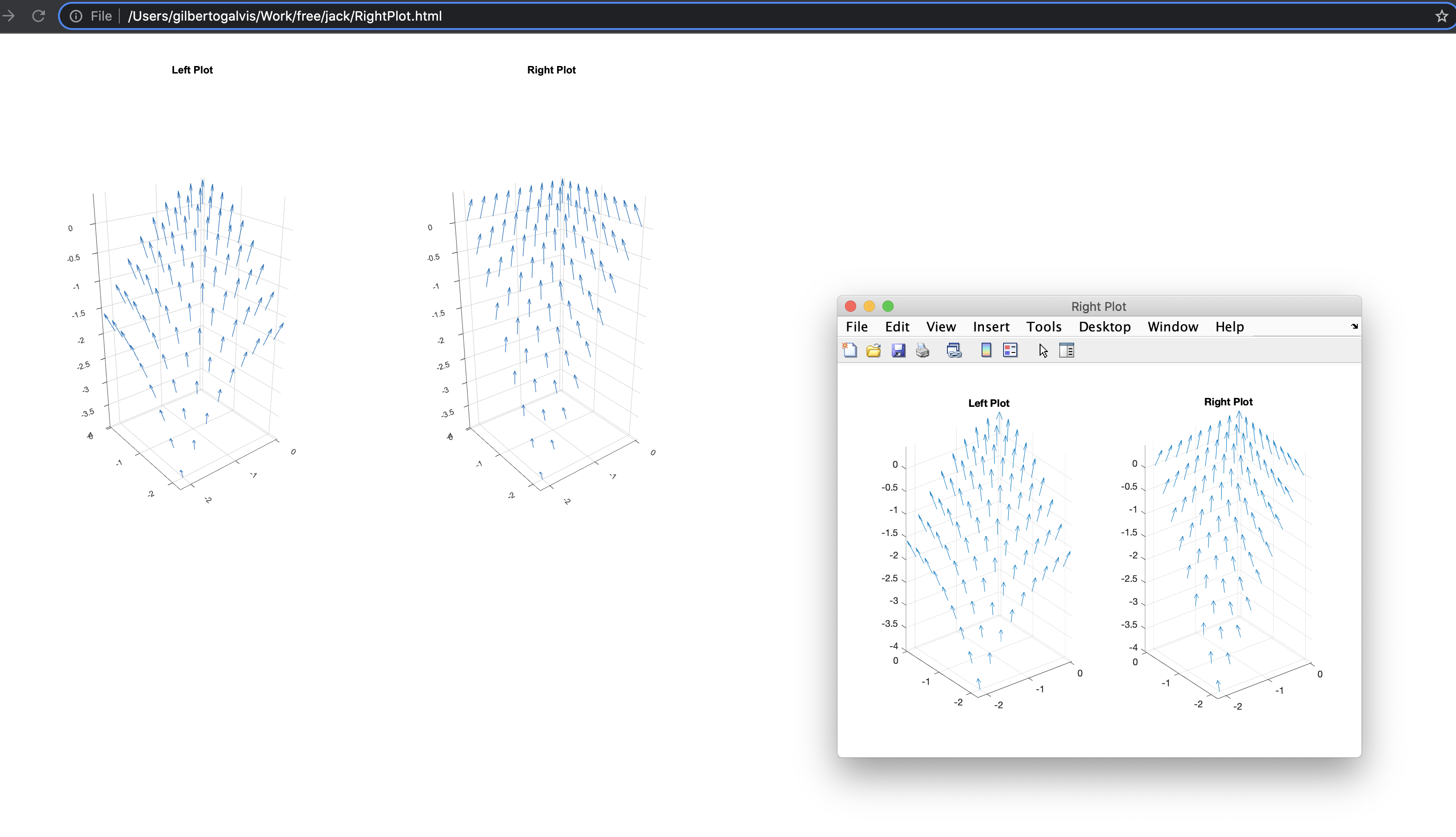Viewport: 1456px width, 837px height.
Task: Click the New Figure toolbar icon
Action: click(x=850, y=350)
